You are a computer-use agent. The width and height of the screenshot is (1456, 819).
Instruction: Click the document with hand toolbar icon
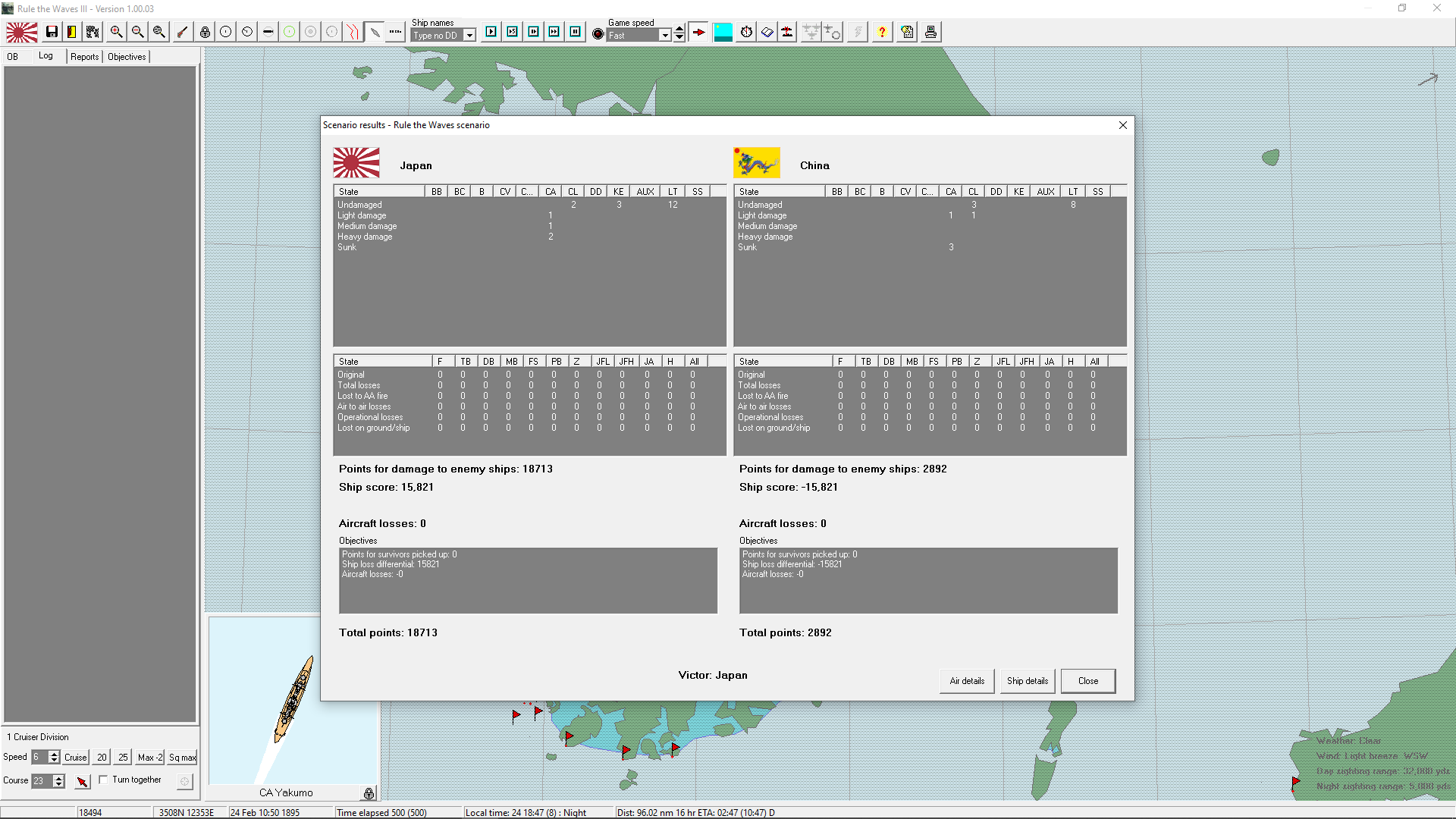tap(907, 32)
